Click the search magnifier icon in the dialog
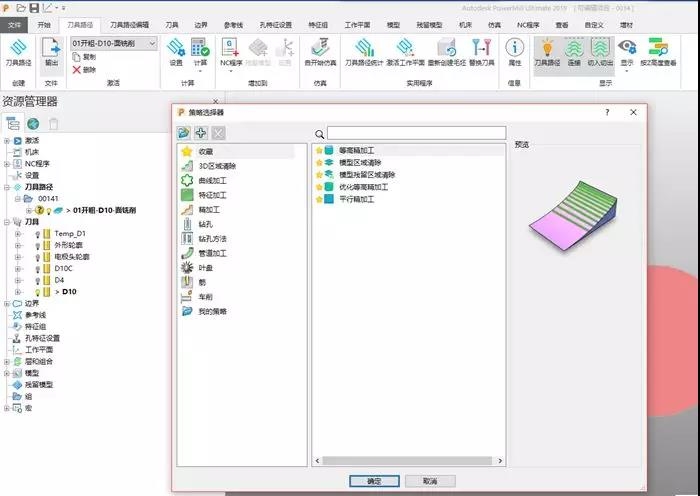The width and height of the screenshot is (700, 496). click(x=320, y=134)
